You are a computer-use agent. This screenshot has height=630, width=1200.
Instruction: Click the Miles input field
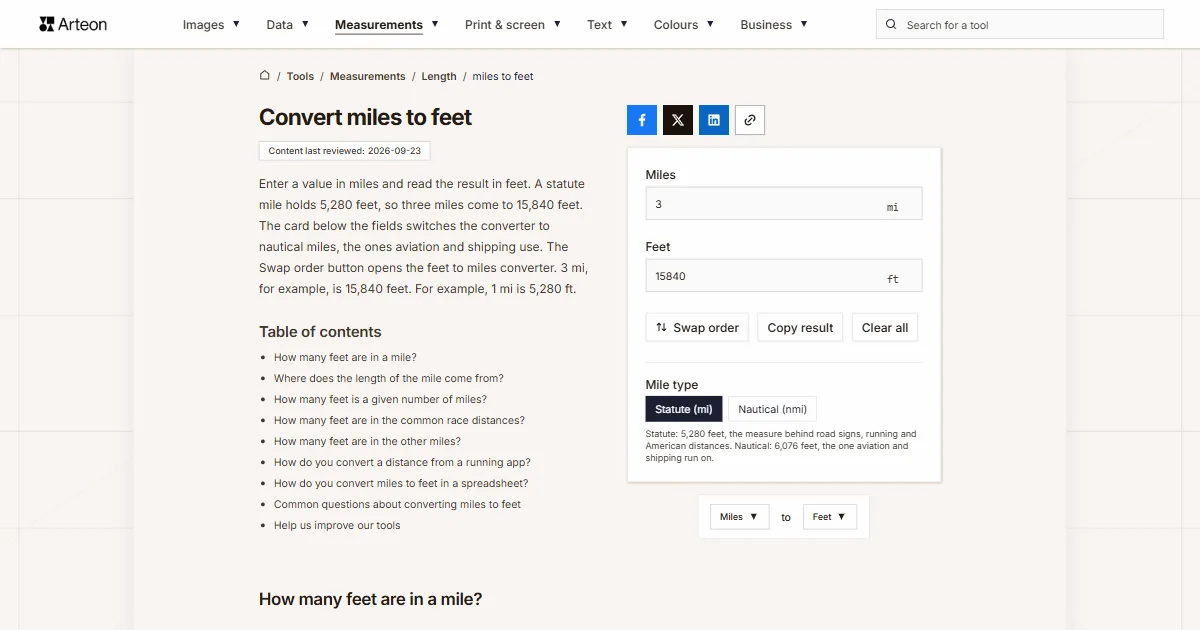pyautogui.click(x=784, y=204)
